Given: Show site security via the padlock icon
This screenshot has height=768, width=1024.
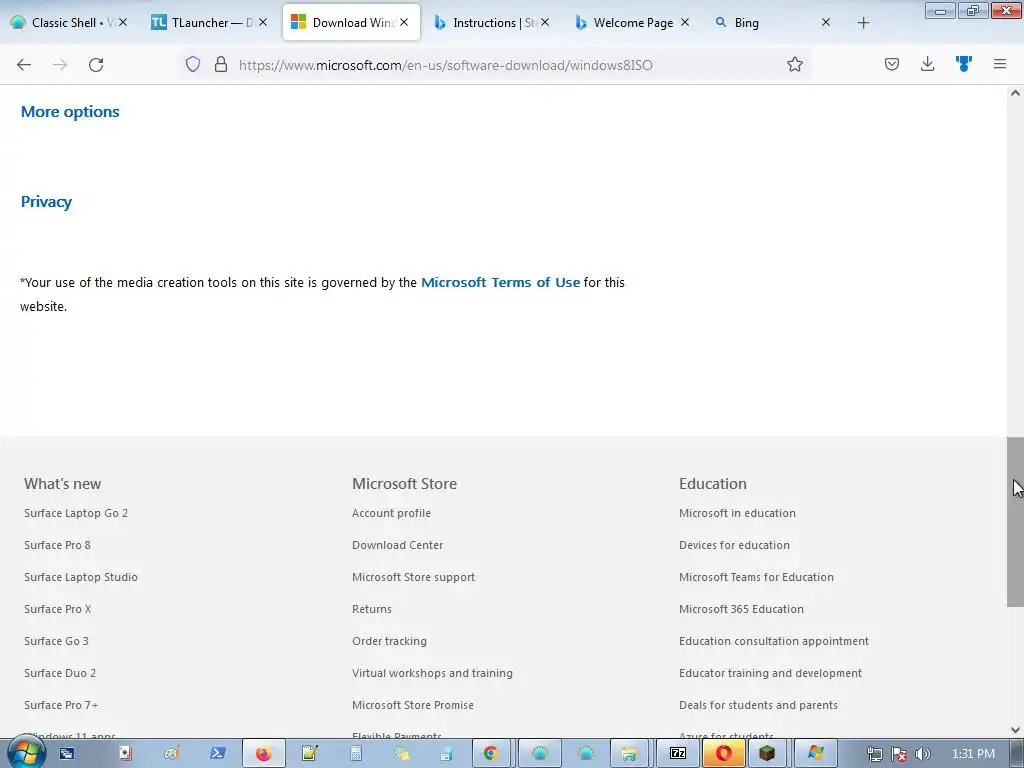Looking at the screenshot, I should coord(221,64).
